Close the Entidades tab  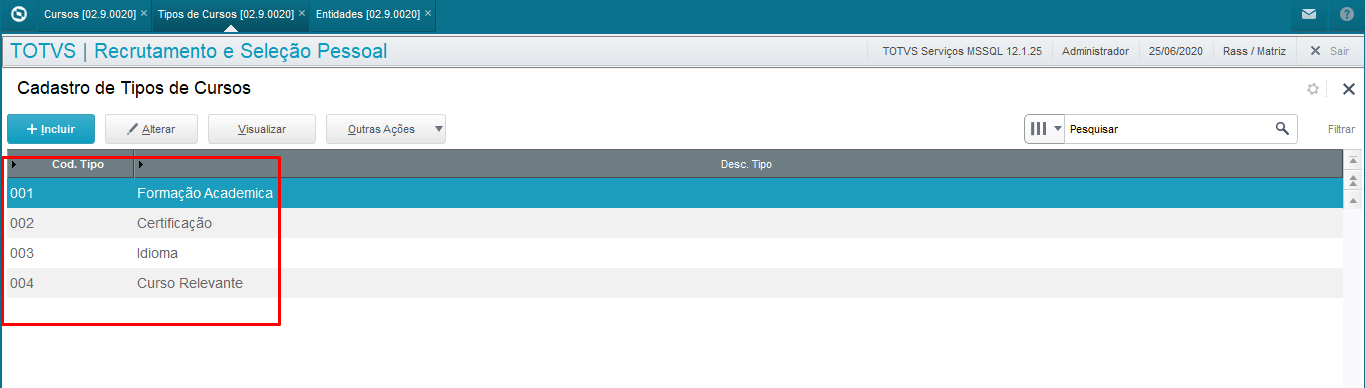coord(428,14)
